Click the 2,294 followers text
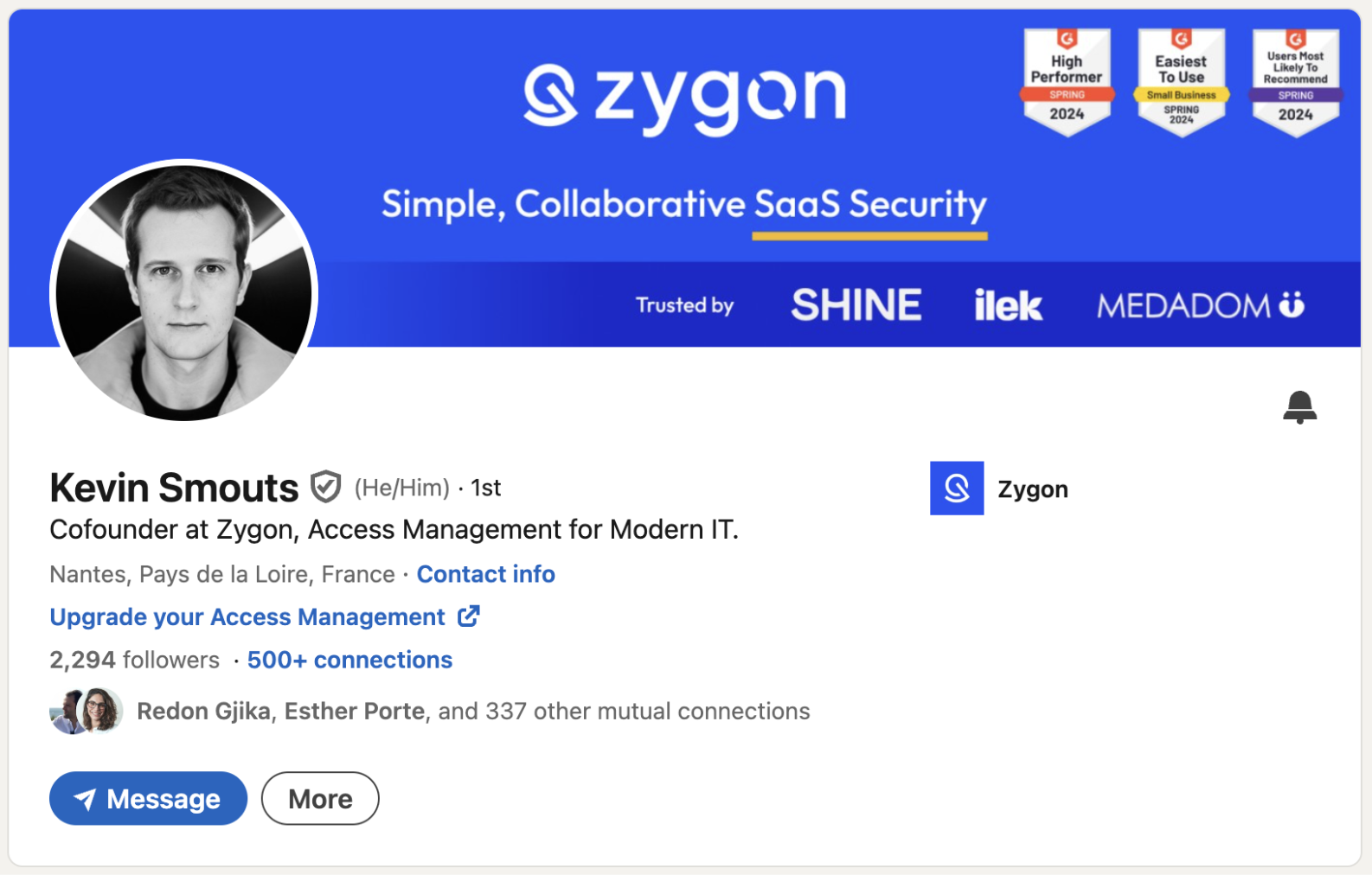 coord(135,660)
